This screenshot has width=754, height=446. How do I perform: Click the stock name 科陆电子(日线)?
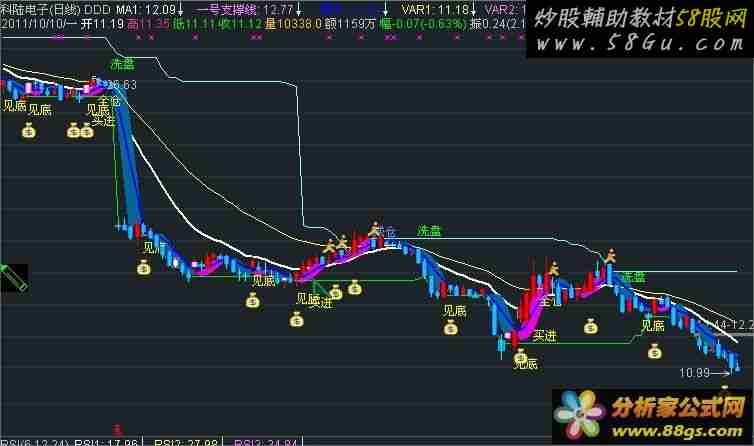pos(40,10)
